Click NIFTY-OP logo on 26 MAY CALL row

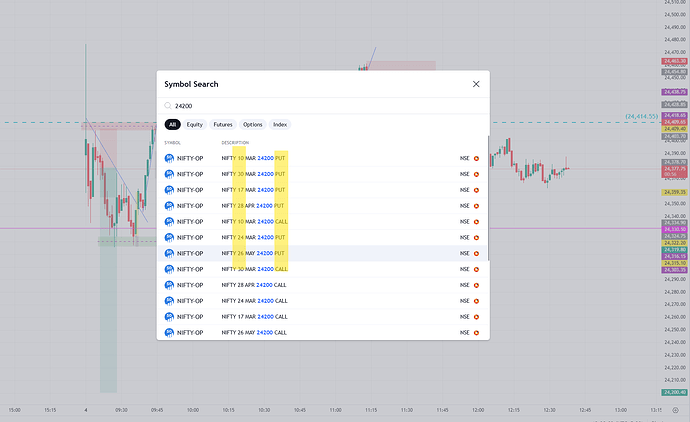pos(169,332)
